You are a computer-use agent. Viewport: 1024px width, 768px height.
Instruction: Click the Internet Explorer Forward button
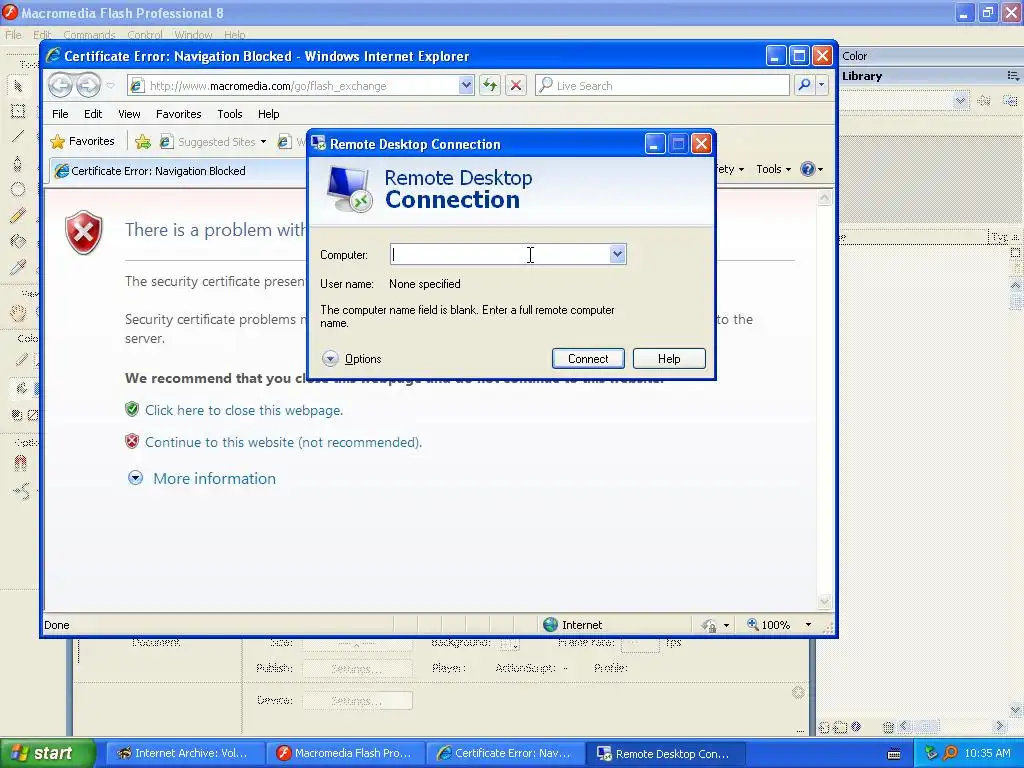pos(88,85)
